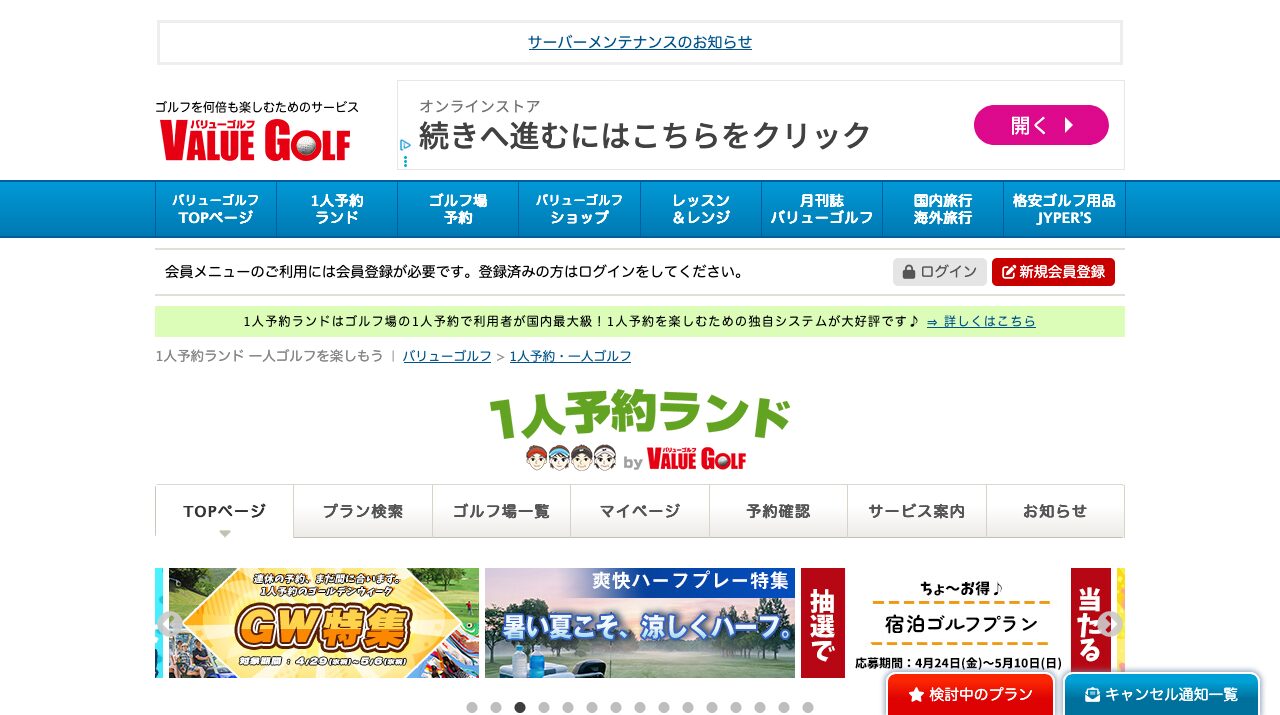Open バリューゴルフショップ in the blue nav
The image size is (1280, 715).
pos(579,209)
